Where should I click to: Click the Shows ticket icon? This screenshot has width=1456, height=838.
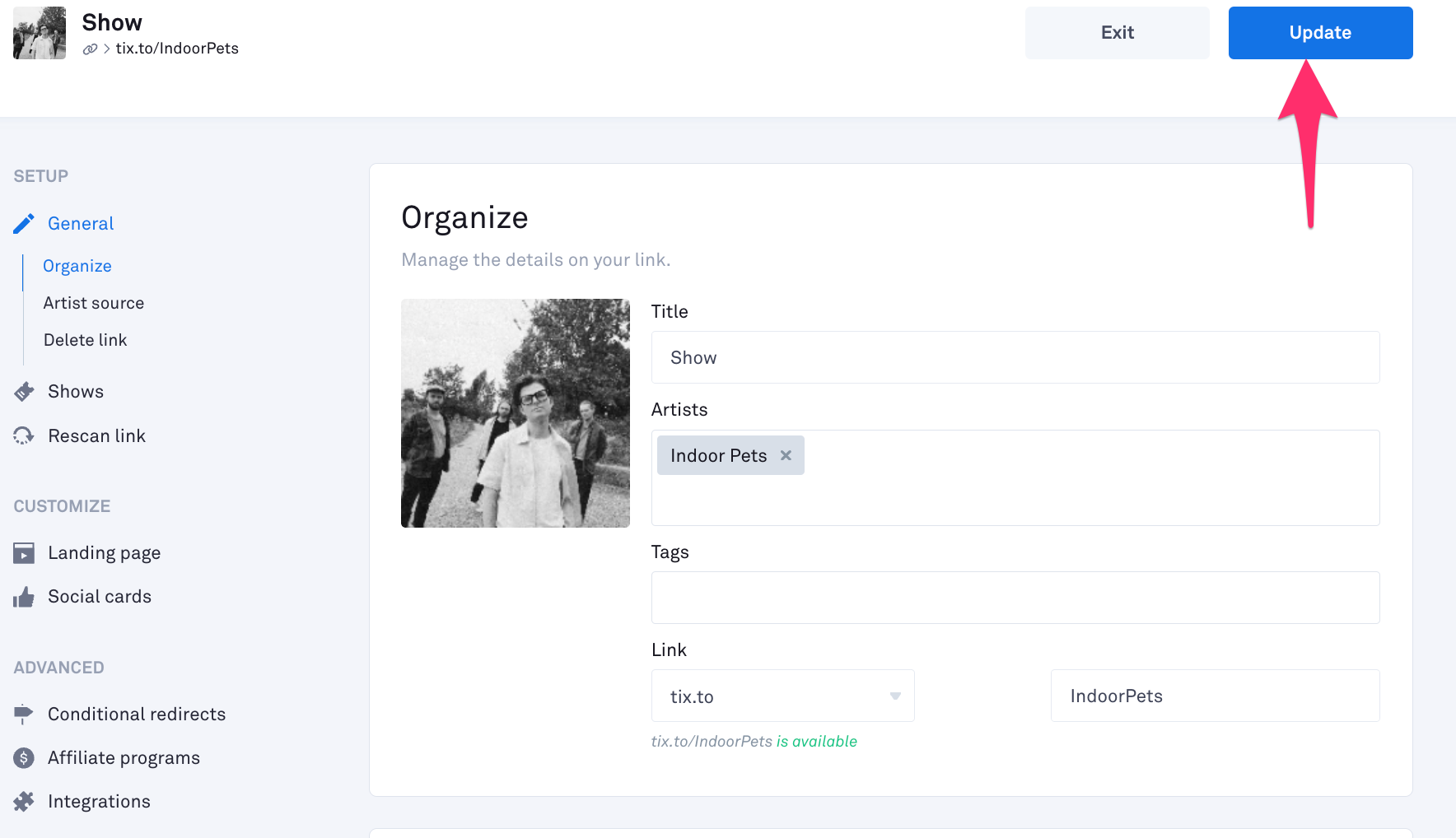24,392
